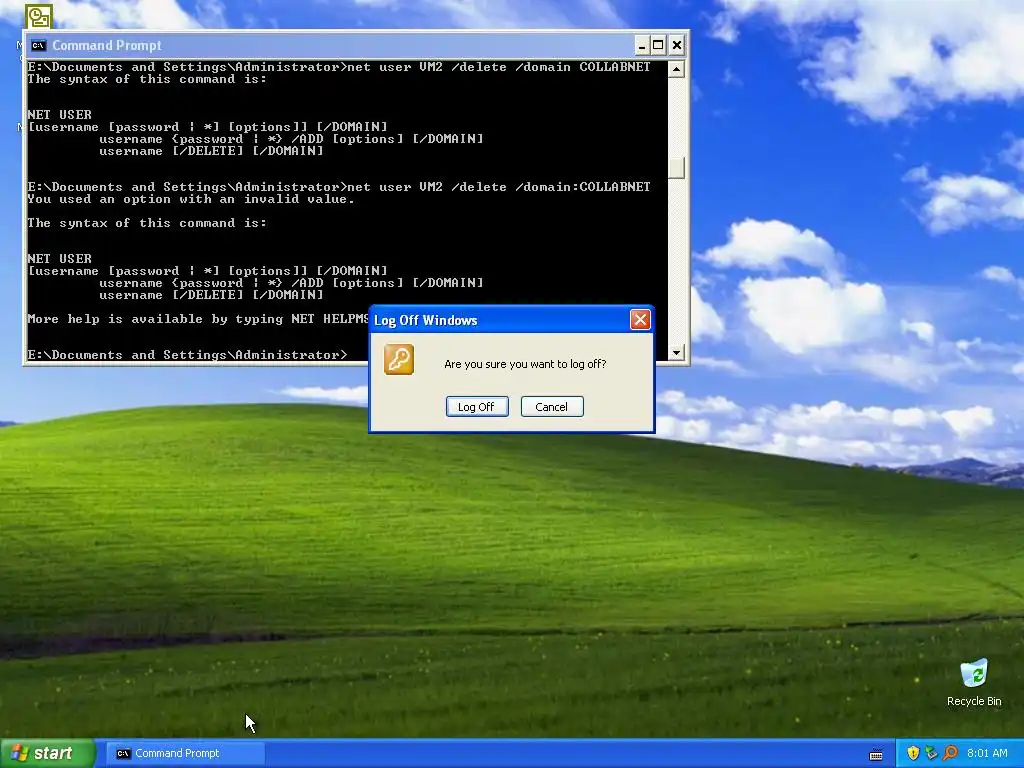Click the 8:01 AM taskbar clock
This screenshot has width=1024, height=768.
pyautogui.click(x=987, y=753)
